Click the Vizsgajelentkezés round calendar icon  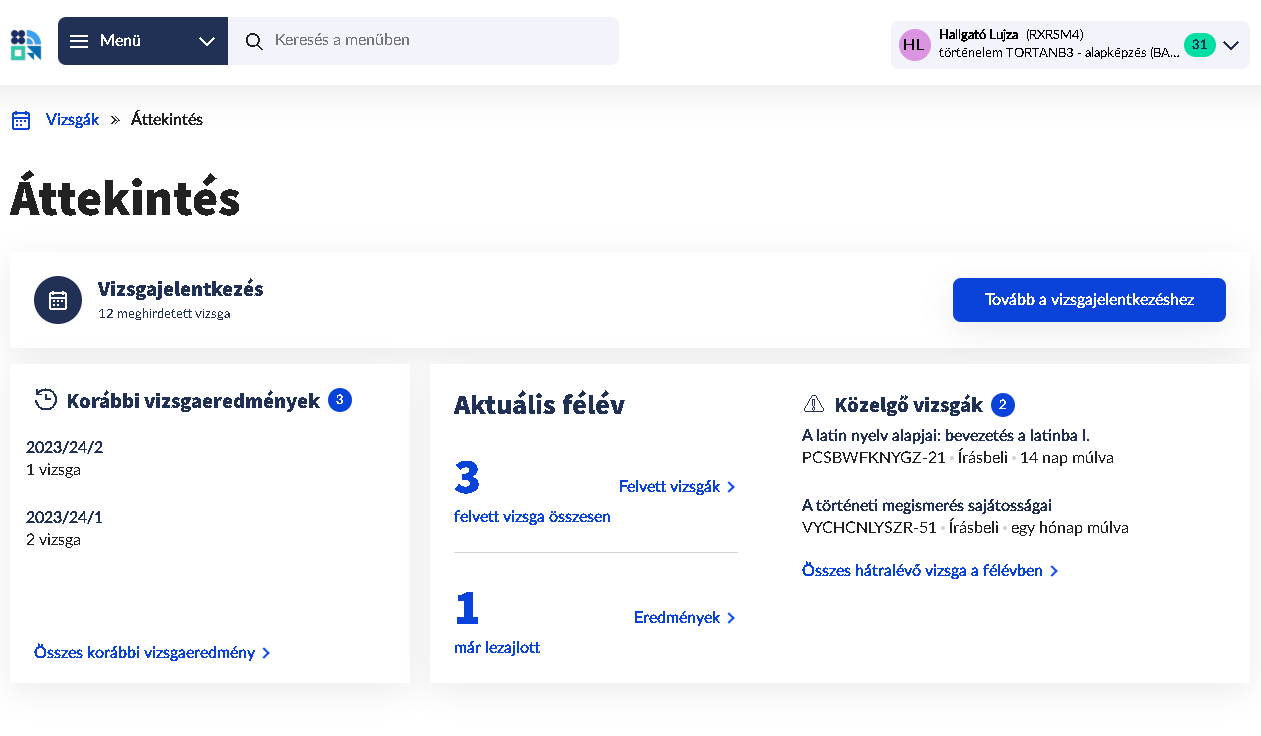tap(58, 300)
